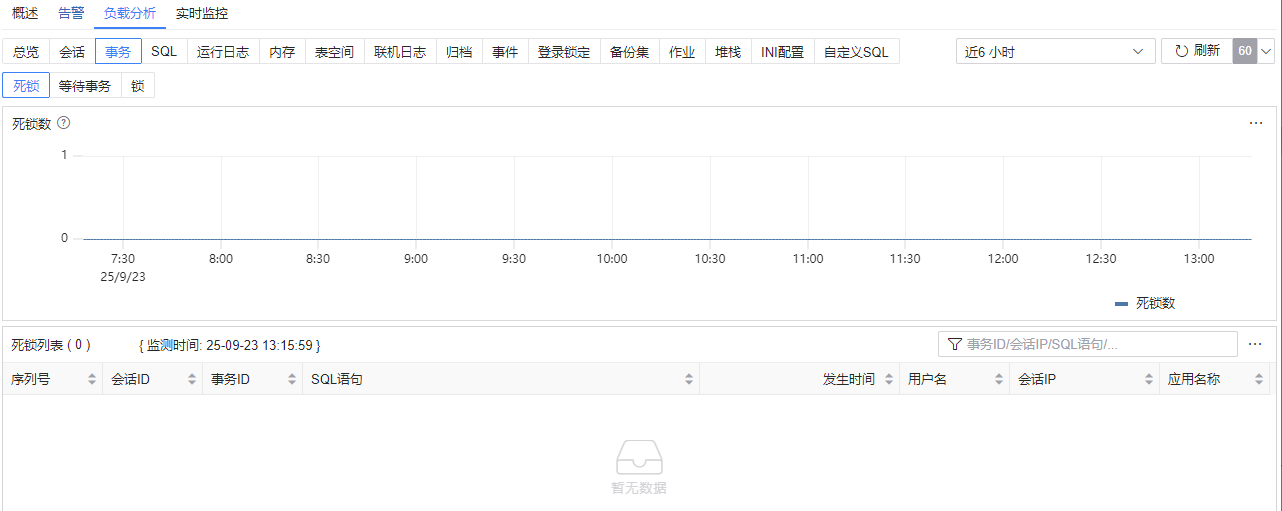This screenshot has height=511, width=1282.
Task: Open the 作业 sub-tab
Action: [682, 52]
